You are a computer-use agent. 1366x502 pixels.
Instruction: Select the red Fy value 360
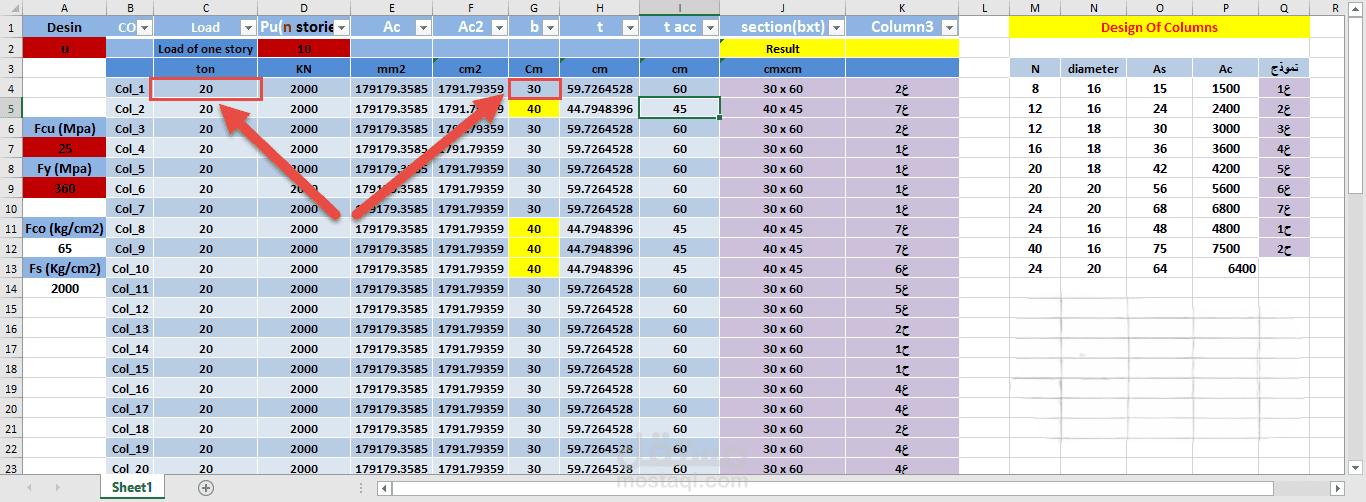pyautogui.click(x=64, y=189)
